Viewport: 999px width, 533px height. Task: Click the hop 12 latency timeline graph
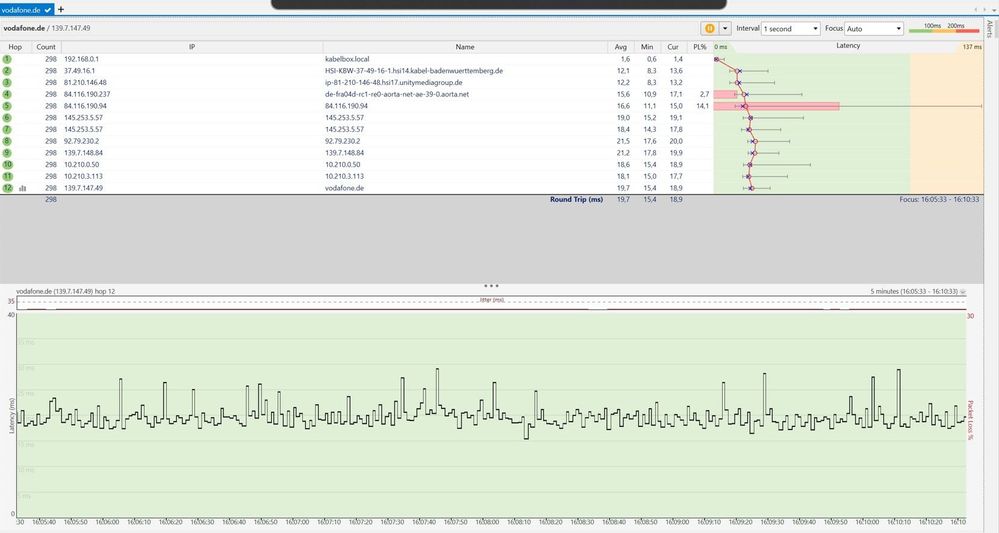tap(491, 414)
